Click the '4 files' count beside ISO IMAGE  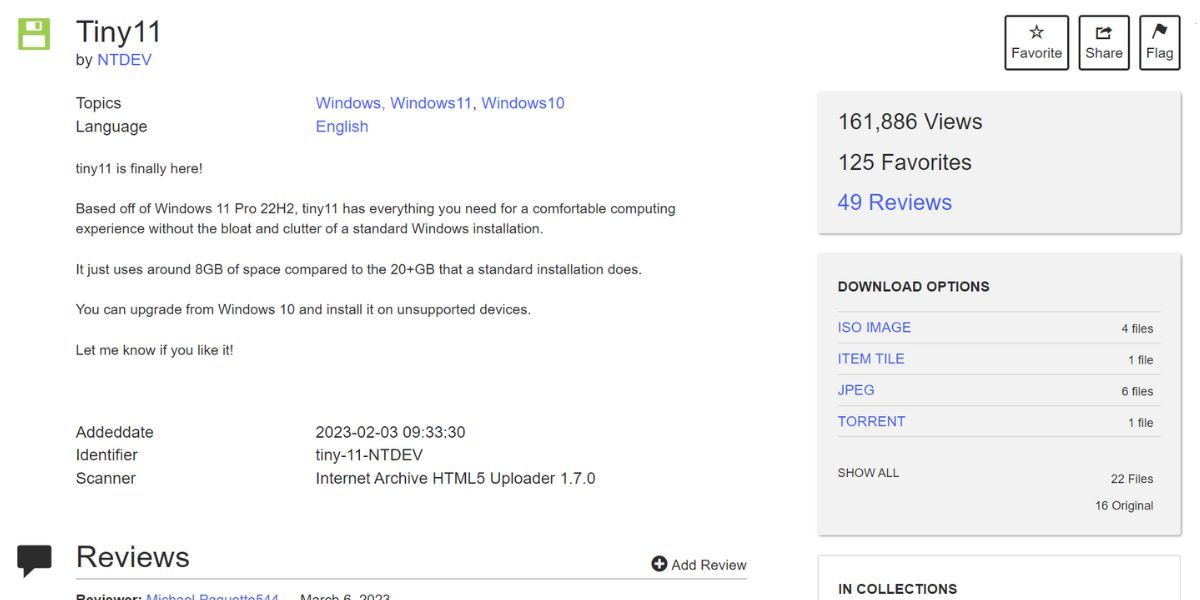click(1137, 329)
